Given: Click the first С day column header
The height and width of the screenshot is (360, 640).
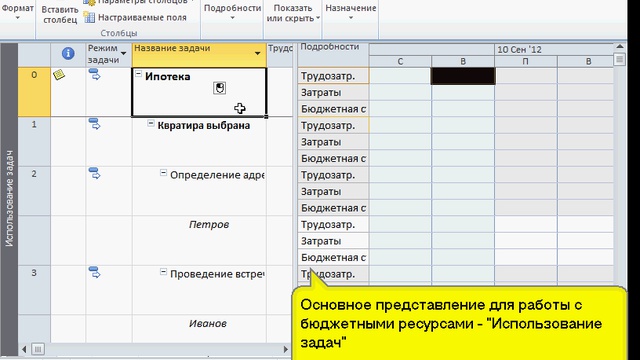Looking at the screenshot, I should pyautogui.click(x=400, y=62).
